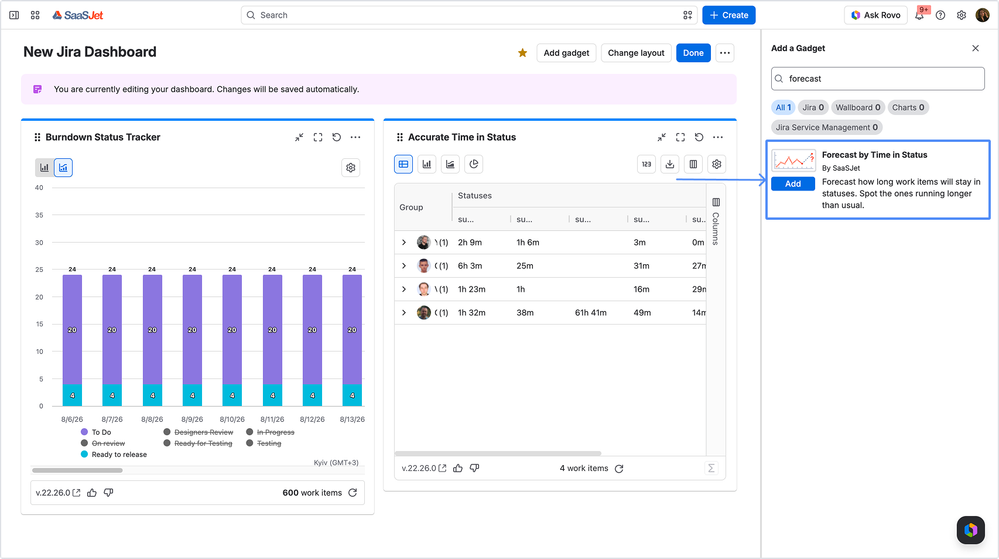Toggle the sidebar collapse icon
The image size is (999, 559).
pos(14,15)
